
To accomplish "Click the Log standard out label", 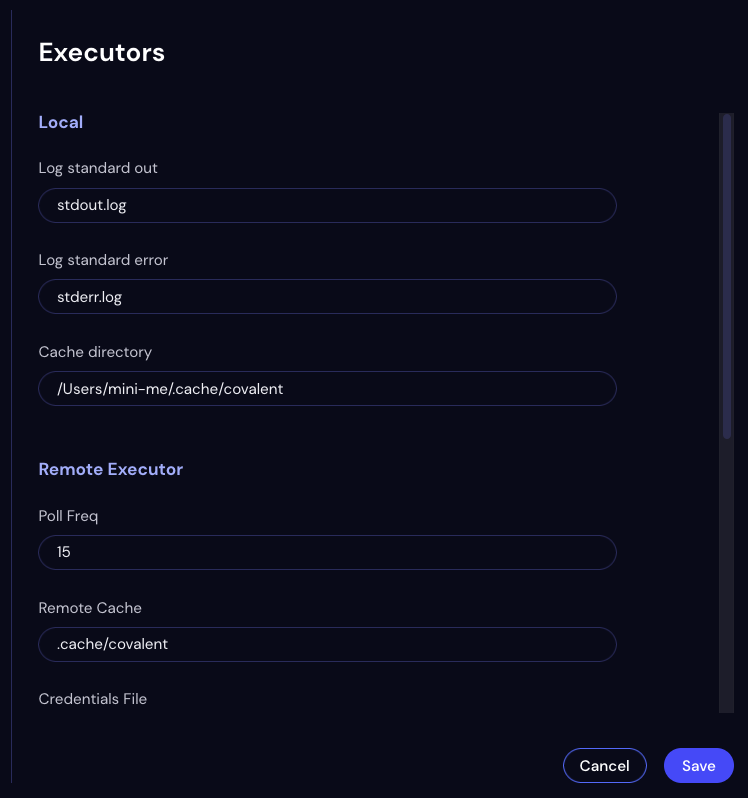I will (98, 168).
